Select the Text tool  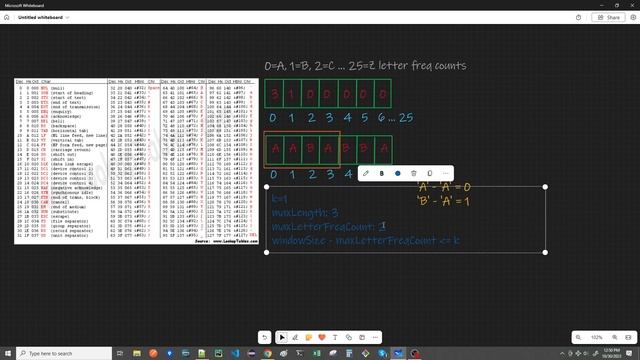click(335, 338)
